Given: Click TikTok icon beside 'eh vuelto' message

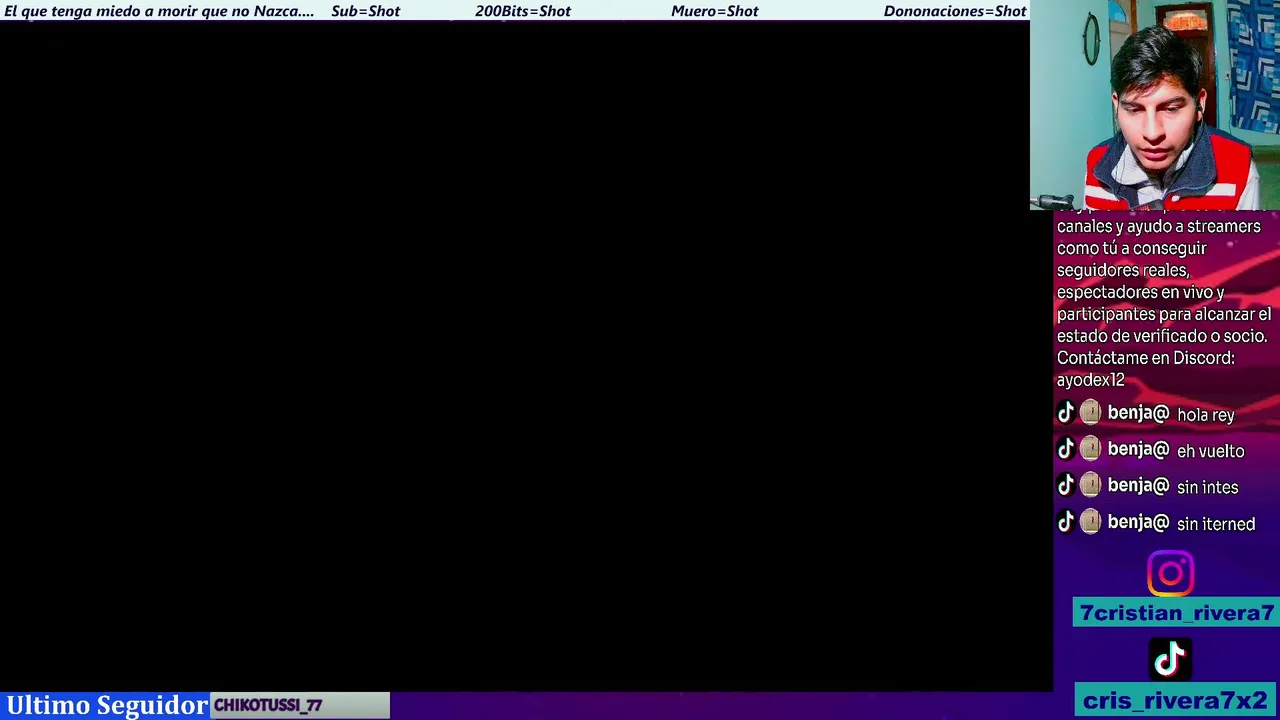Looking at the screenshot, I should (1066, 449).
